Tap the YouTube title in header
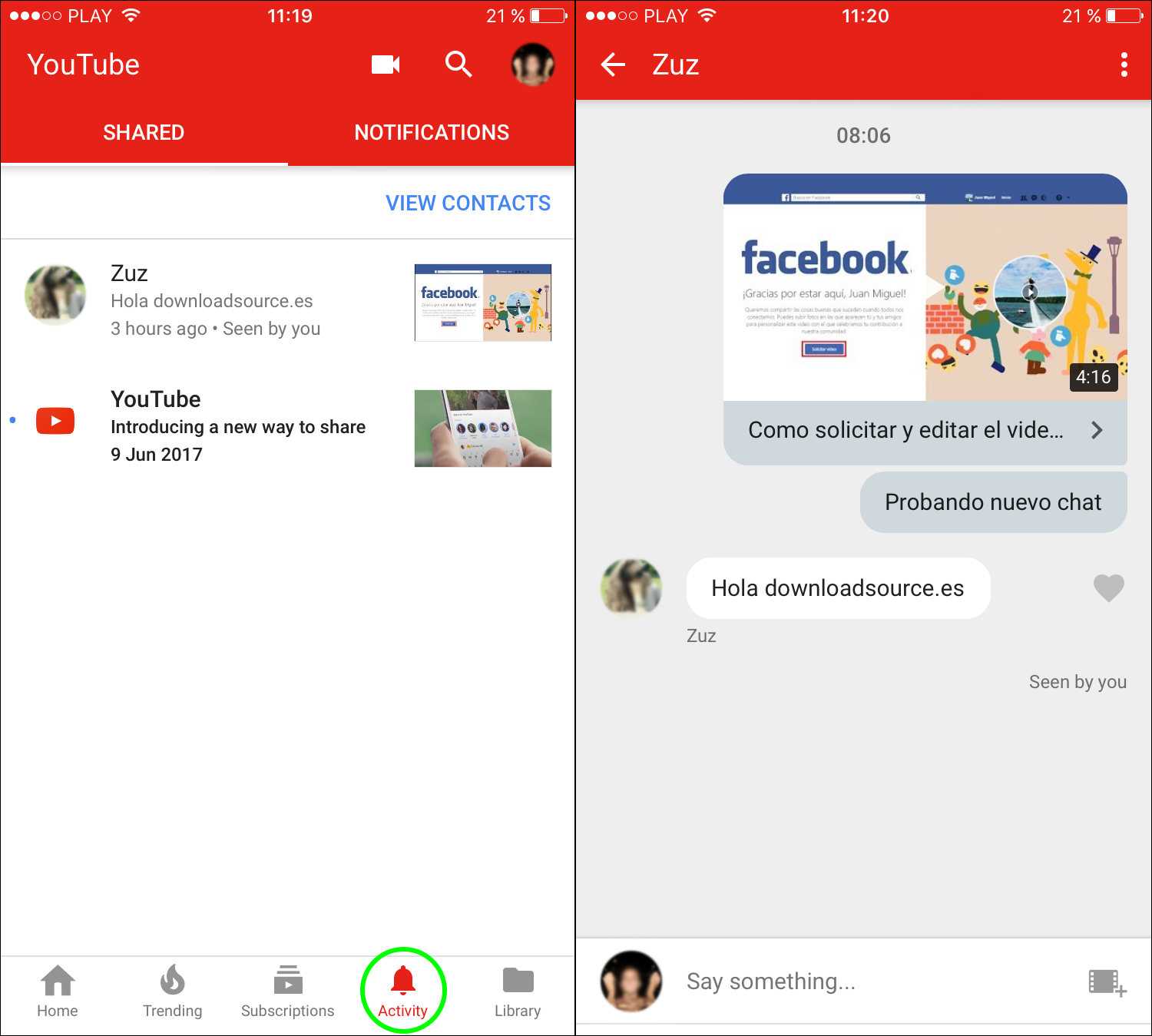 pos(84,65)
